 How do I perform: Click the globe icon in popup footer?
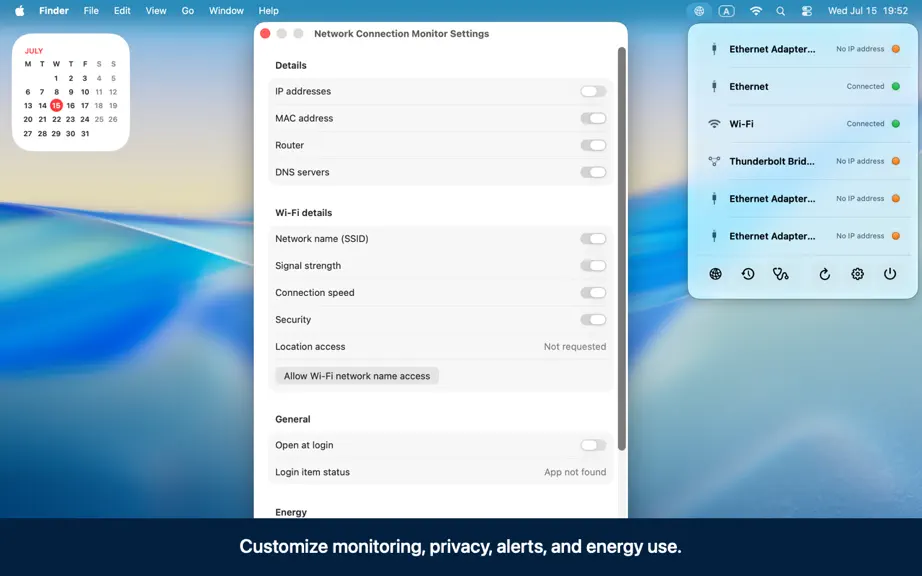715,274
